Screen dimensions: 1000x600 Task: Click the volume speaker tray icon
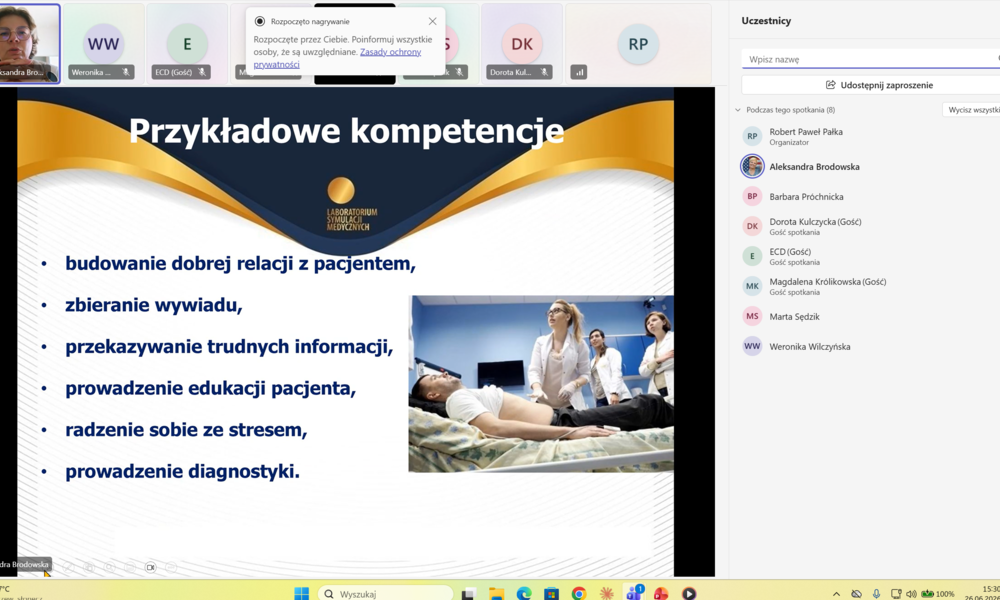pos(911,594)
